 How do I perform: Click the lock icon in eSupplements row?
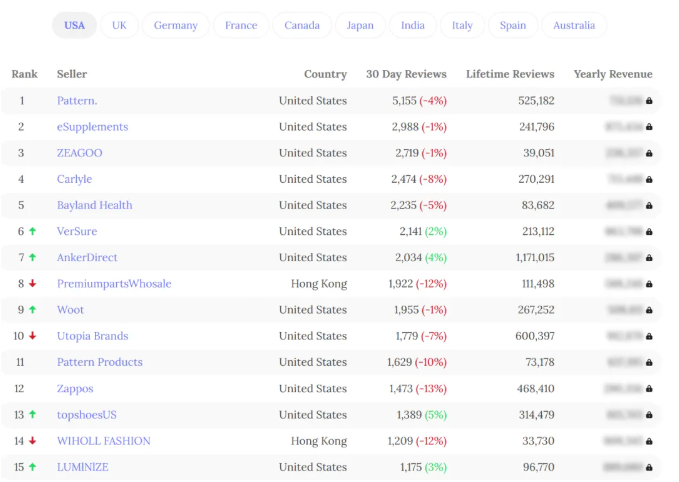click(x=649, y=127)
